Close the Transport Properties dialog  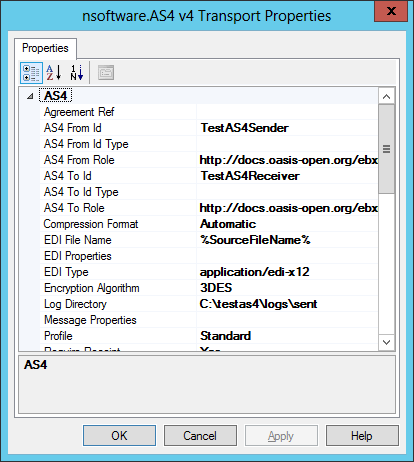point(391,12)
